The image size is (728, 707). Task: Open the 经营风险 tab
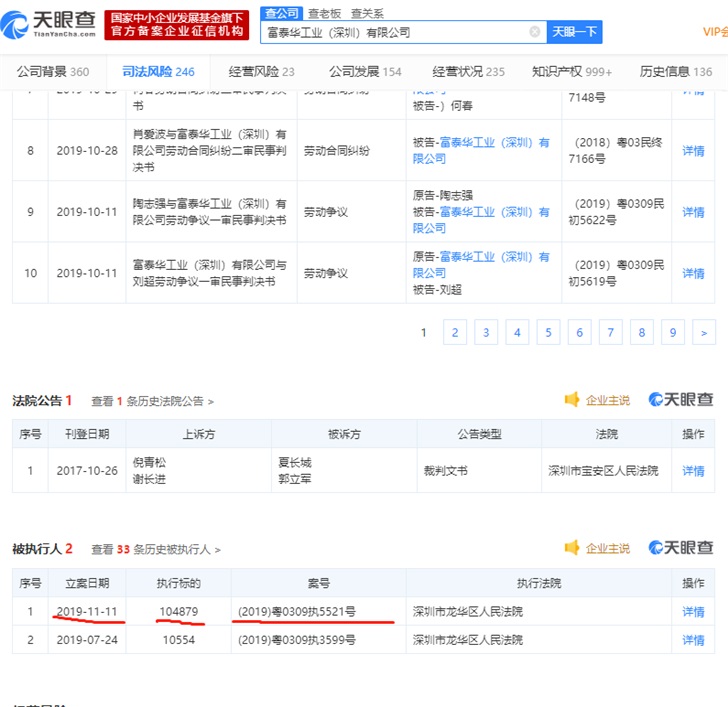click(261, 72)
